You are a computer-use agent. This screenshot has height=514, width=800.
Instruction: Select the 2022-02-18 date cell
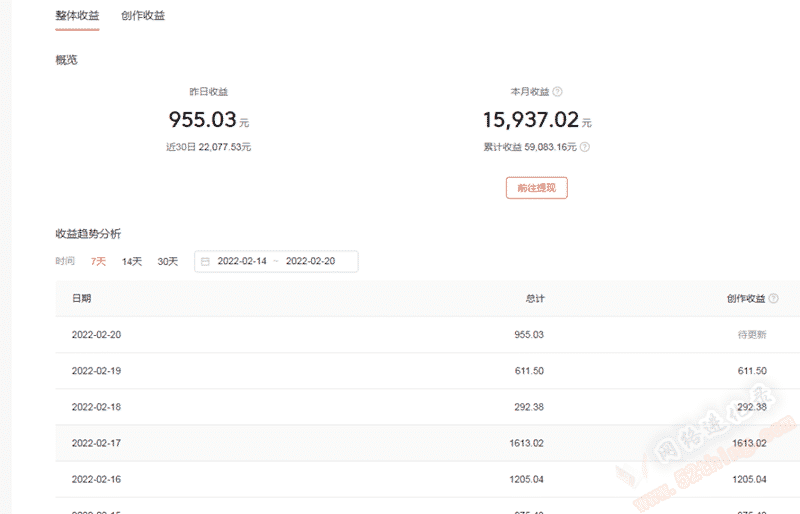(x=96, y=407)
